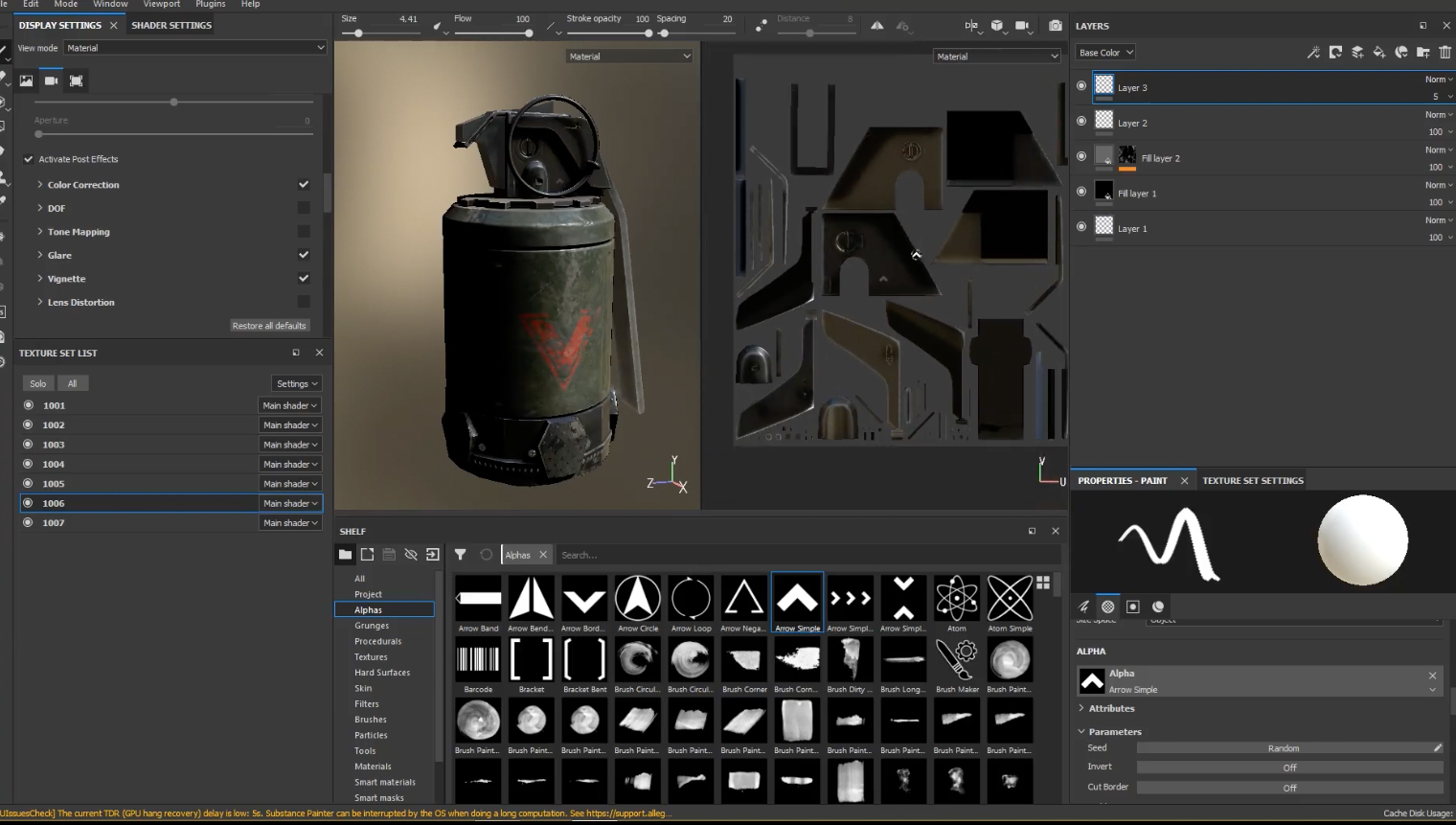Click the shelf filter funnel icon
The width and height of the screenshot is (1456, 825).
coord(460,555)
